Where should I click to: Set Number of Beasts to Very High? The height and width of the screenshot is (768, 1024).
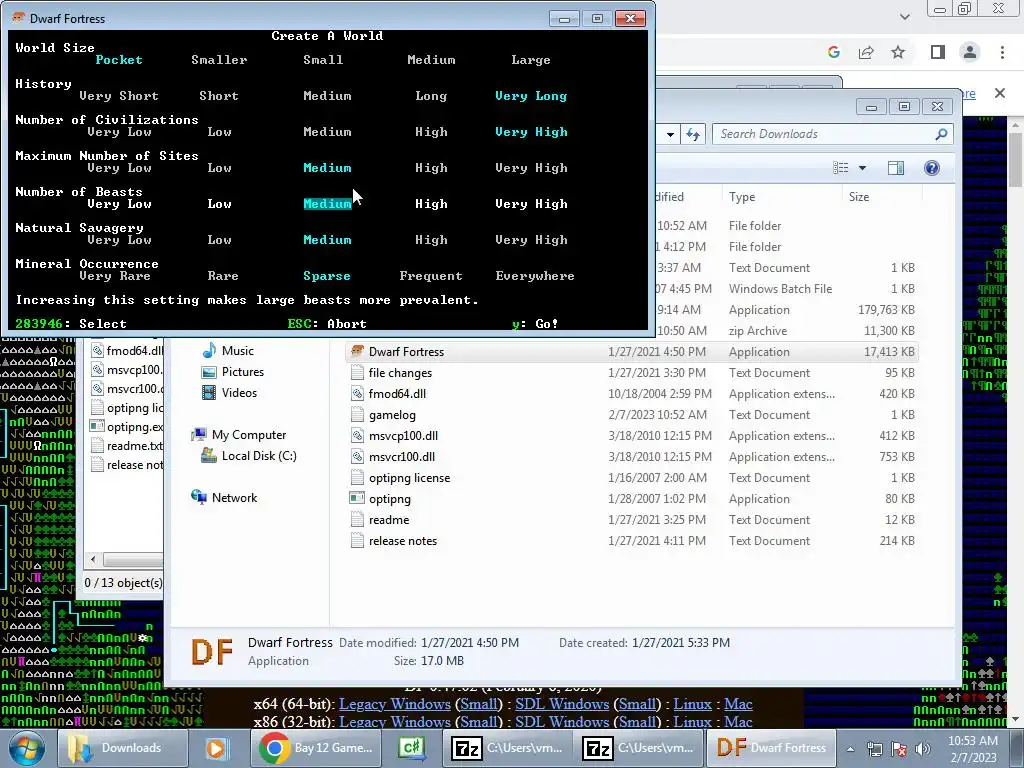531,204
